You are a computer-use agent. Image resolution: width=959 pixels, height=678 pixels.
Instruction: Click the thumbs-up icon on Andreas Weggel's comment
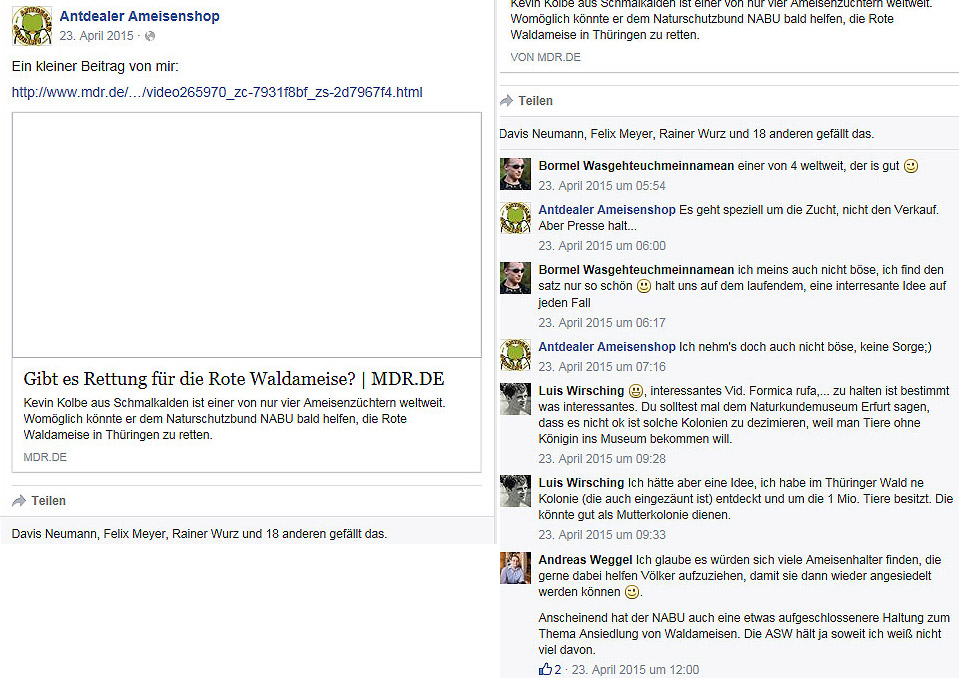click(545, 669)
